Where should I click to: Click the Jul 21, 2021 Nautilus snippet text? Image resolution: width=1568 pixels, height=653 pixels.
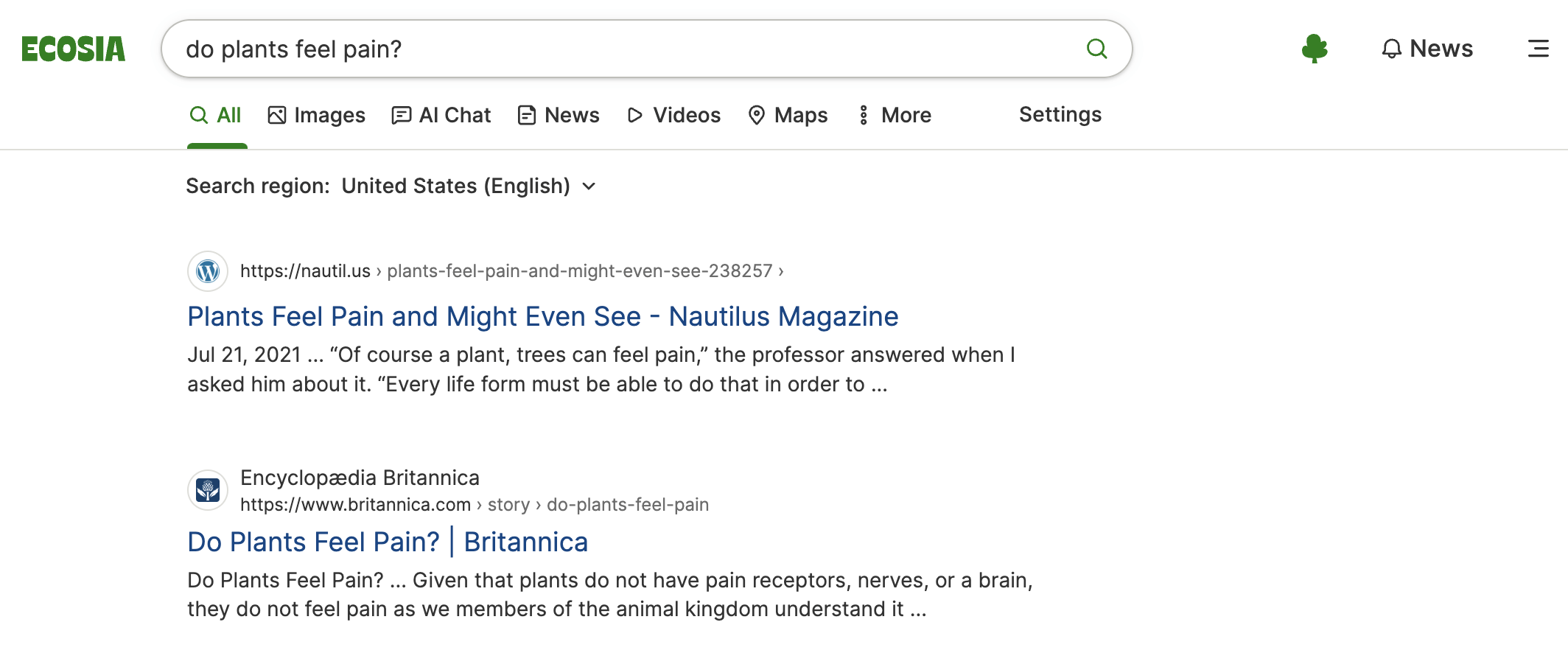(x=601, y=369)
